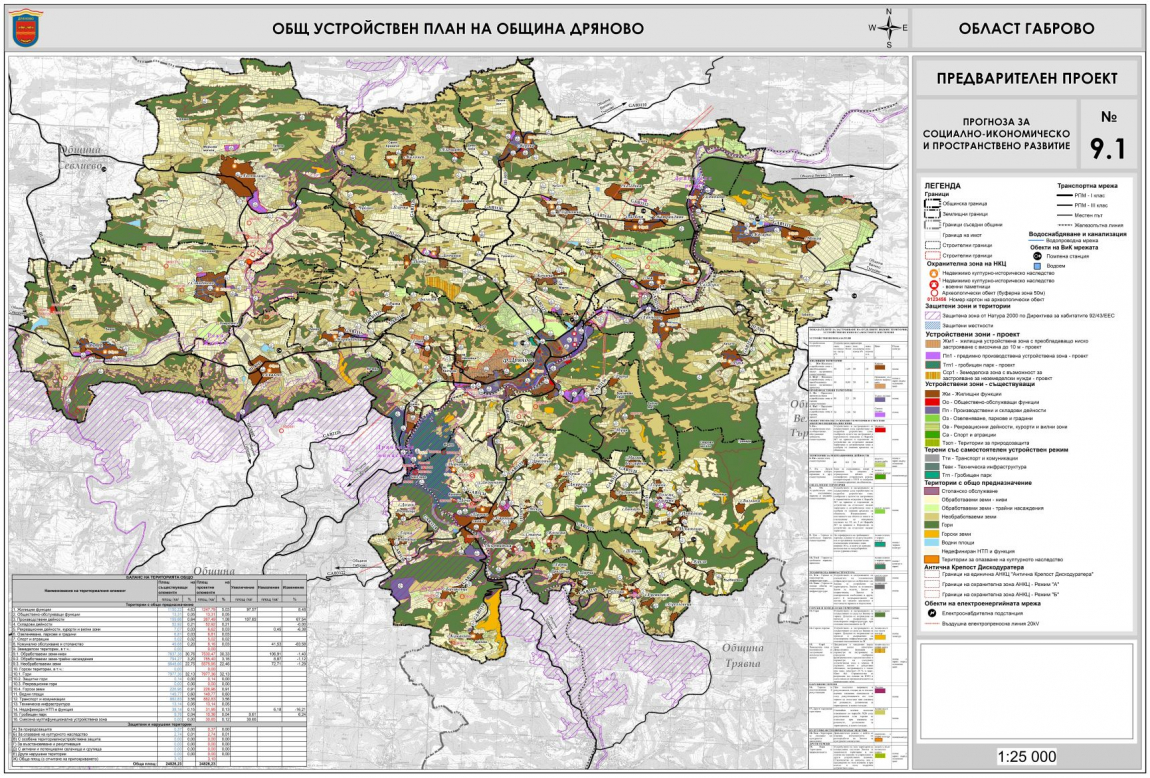Click the Оо red public services swatch
1150x778 pixels.
[x=932, y=402]
